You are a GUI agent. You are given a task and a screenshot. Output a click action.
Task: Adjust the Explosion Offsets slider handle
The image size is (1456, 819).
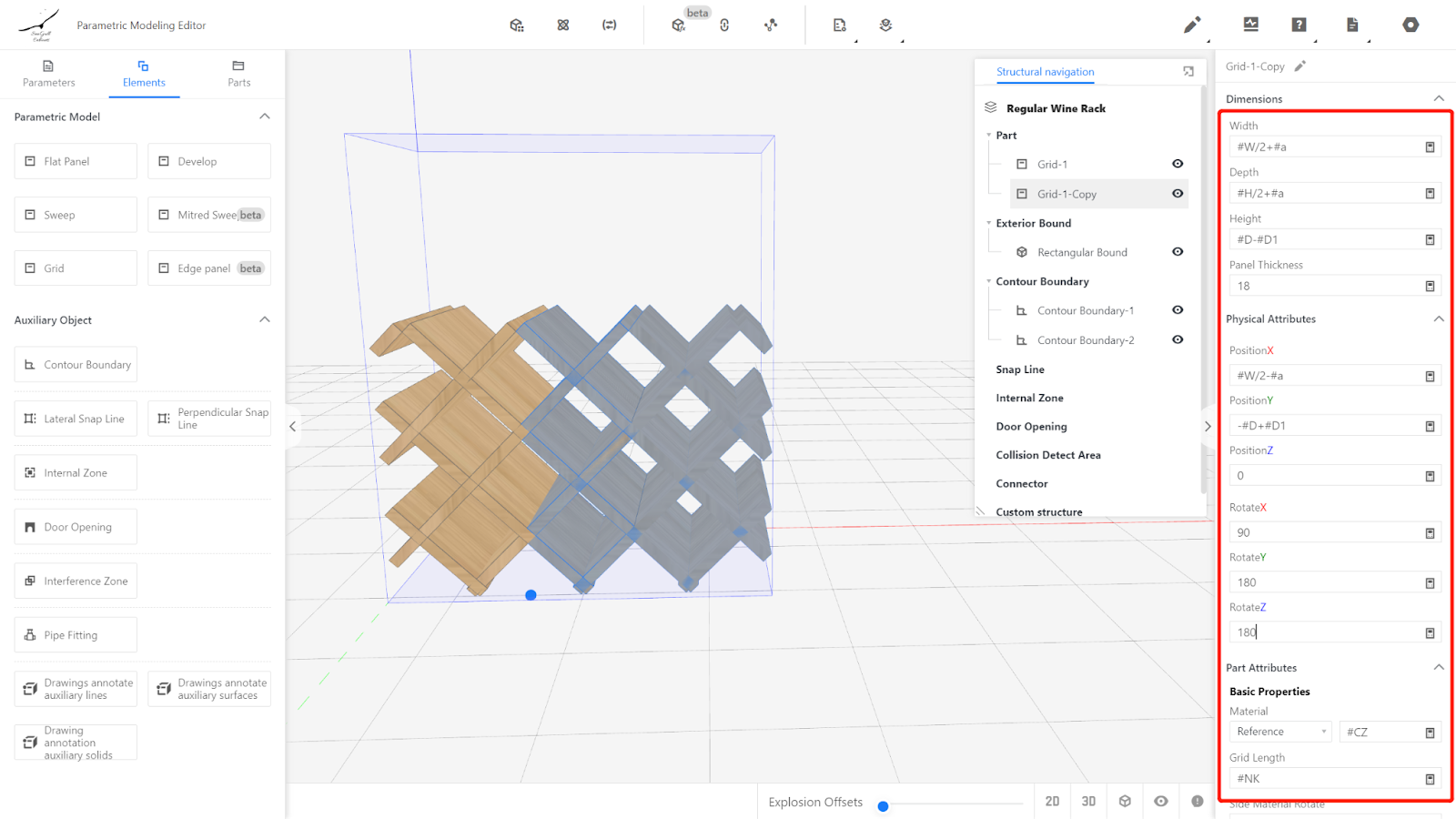tap(883, 806)
